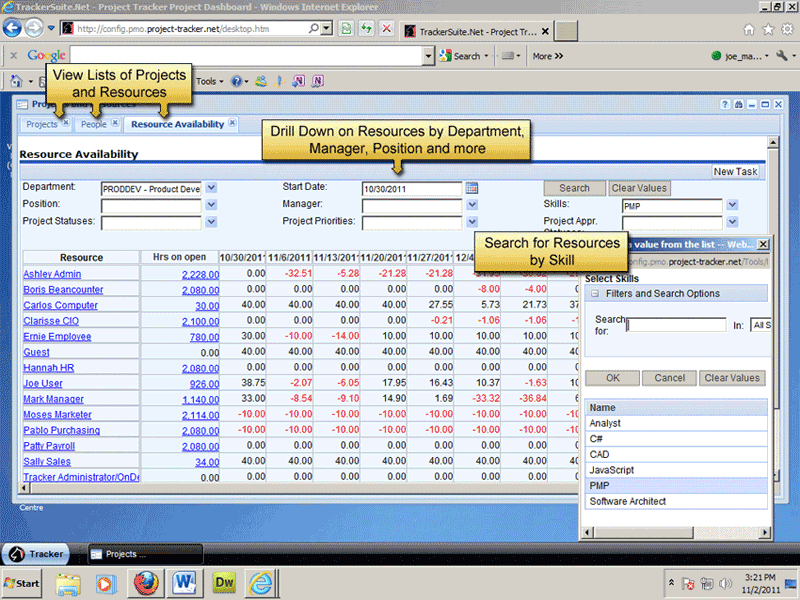This screenshot has width=800, height=600.
Task: Click Clear Values next to Search button
Action: [x=639, y=188]
